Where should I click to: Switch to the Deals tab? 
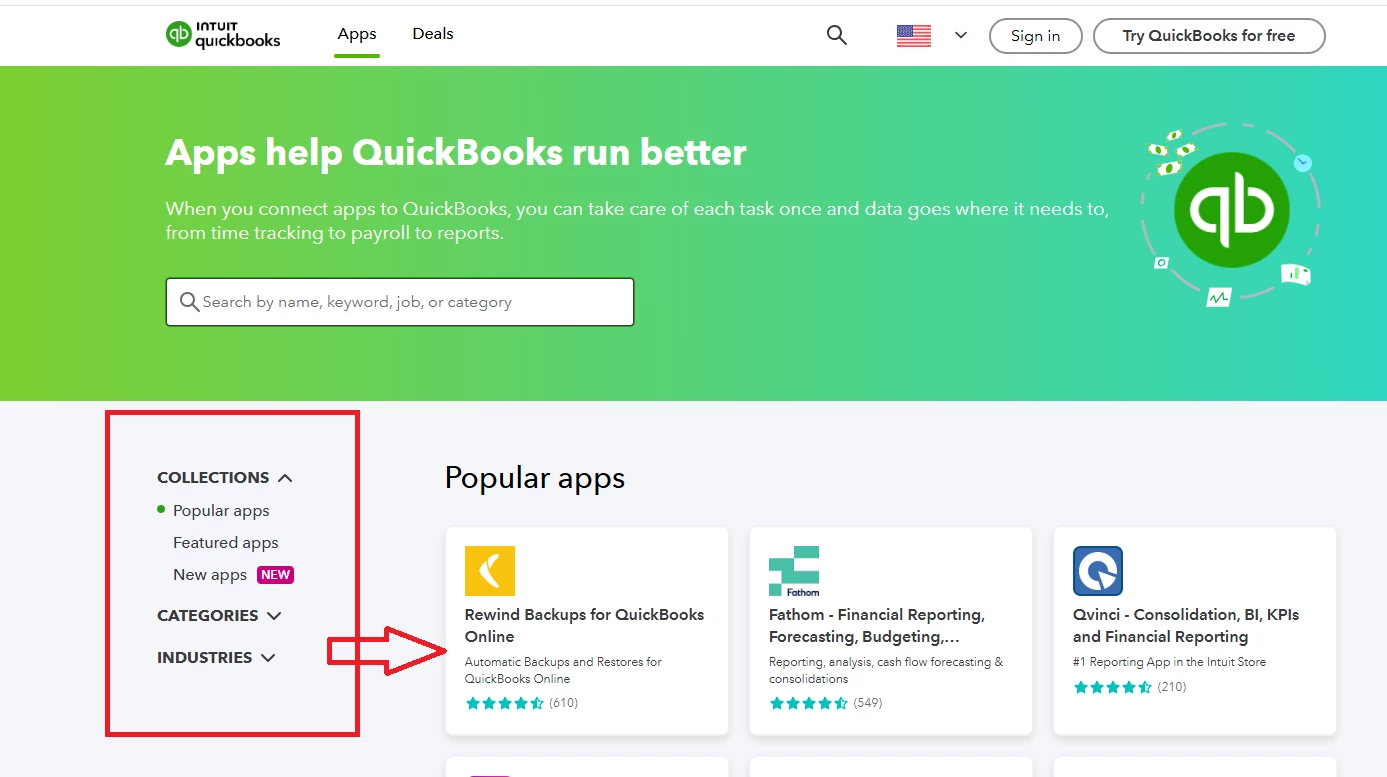point(433,34)
